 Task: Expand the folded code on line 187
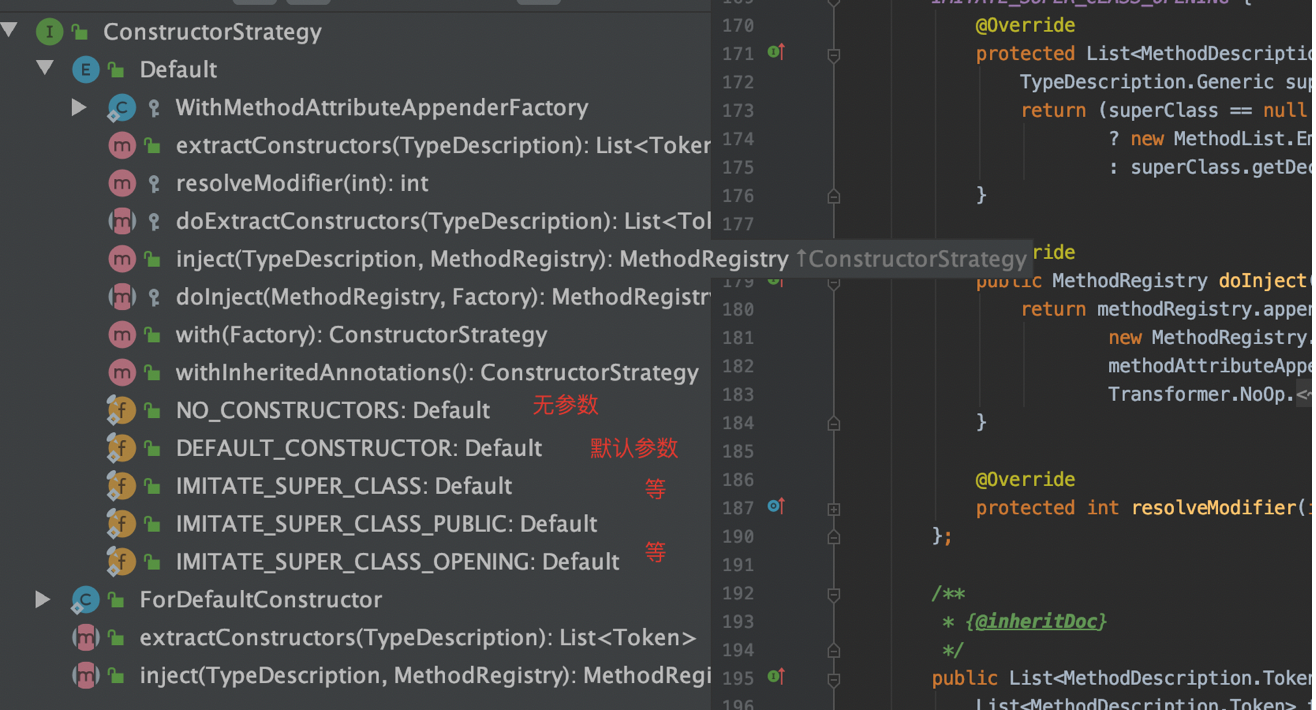(x=833, y=509)
